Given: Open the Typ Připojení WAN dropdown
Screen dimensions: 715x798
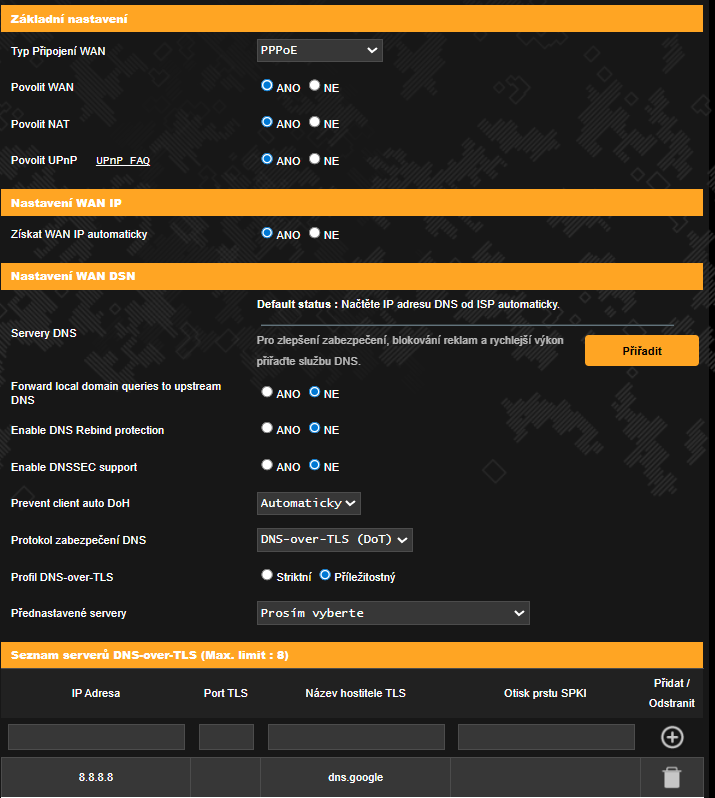Looking at the screenshot, I should (320, 50).
